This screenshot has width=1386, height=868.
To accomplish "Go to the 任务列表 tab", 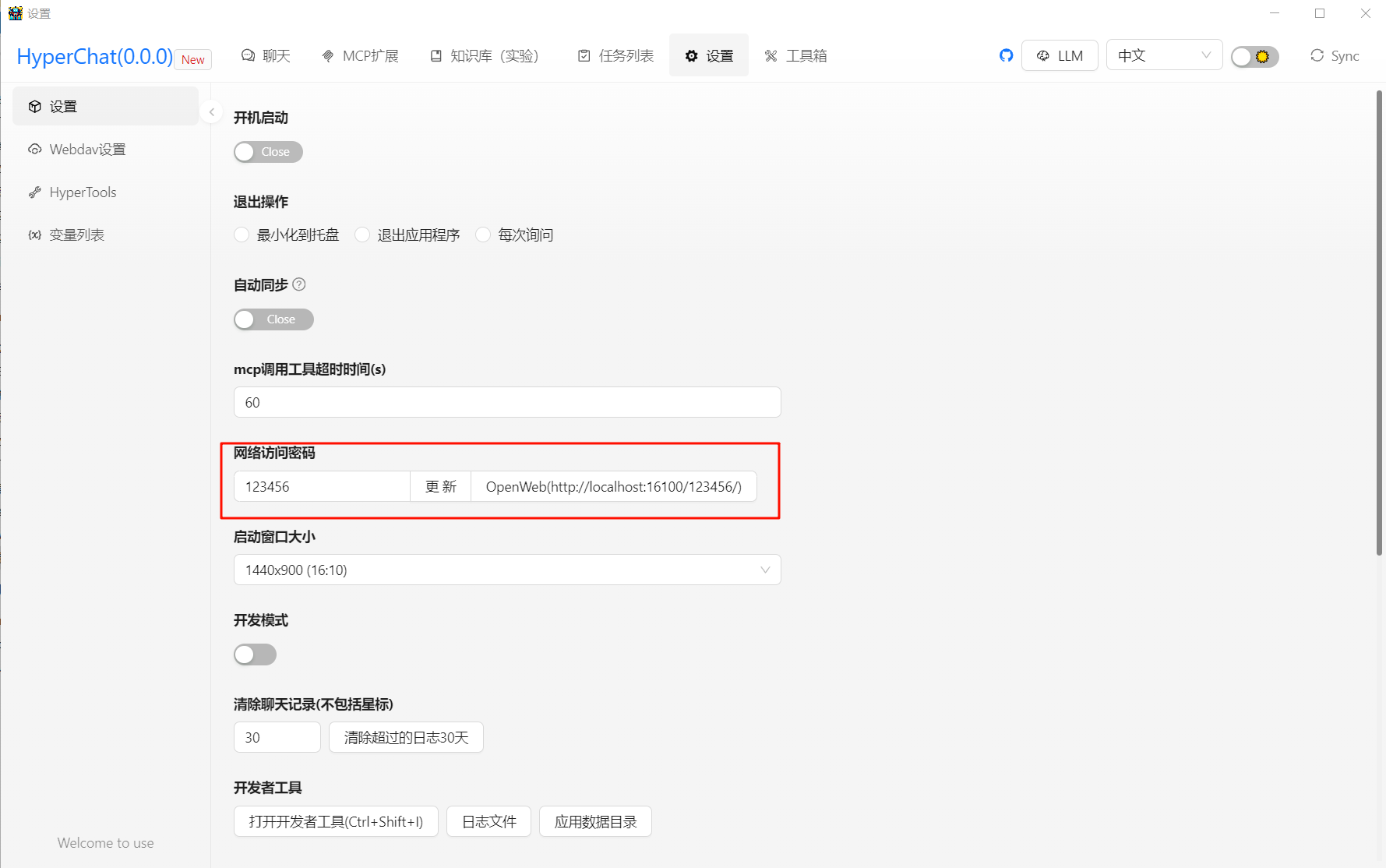I will 615,55.
